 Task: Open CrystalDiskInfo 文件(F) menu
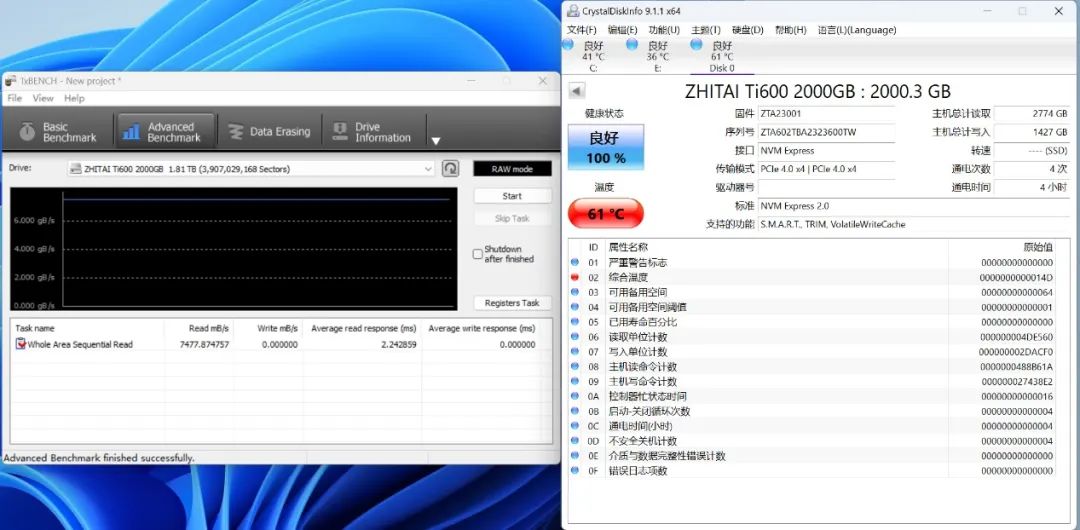click(581, 30)
